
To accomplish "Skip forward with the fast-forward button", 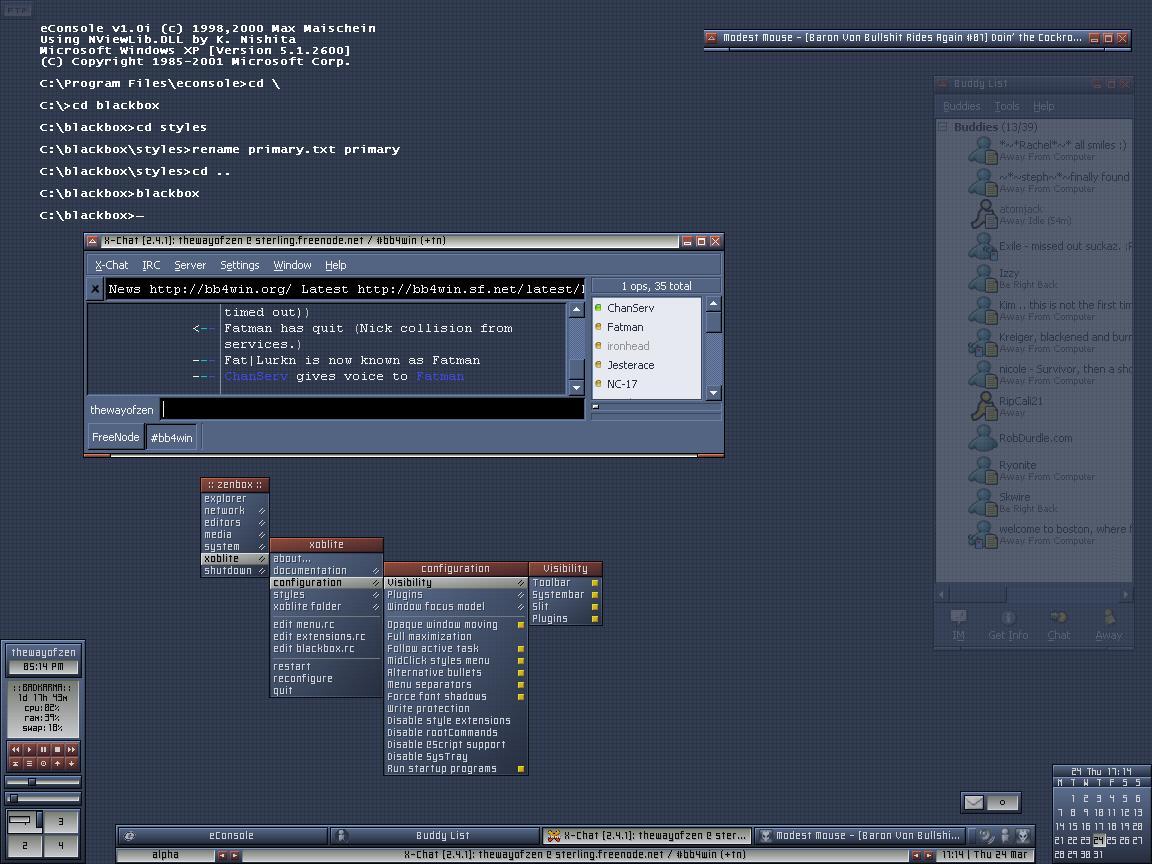I will [71, 749].
